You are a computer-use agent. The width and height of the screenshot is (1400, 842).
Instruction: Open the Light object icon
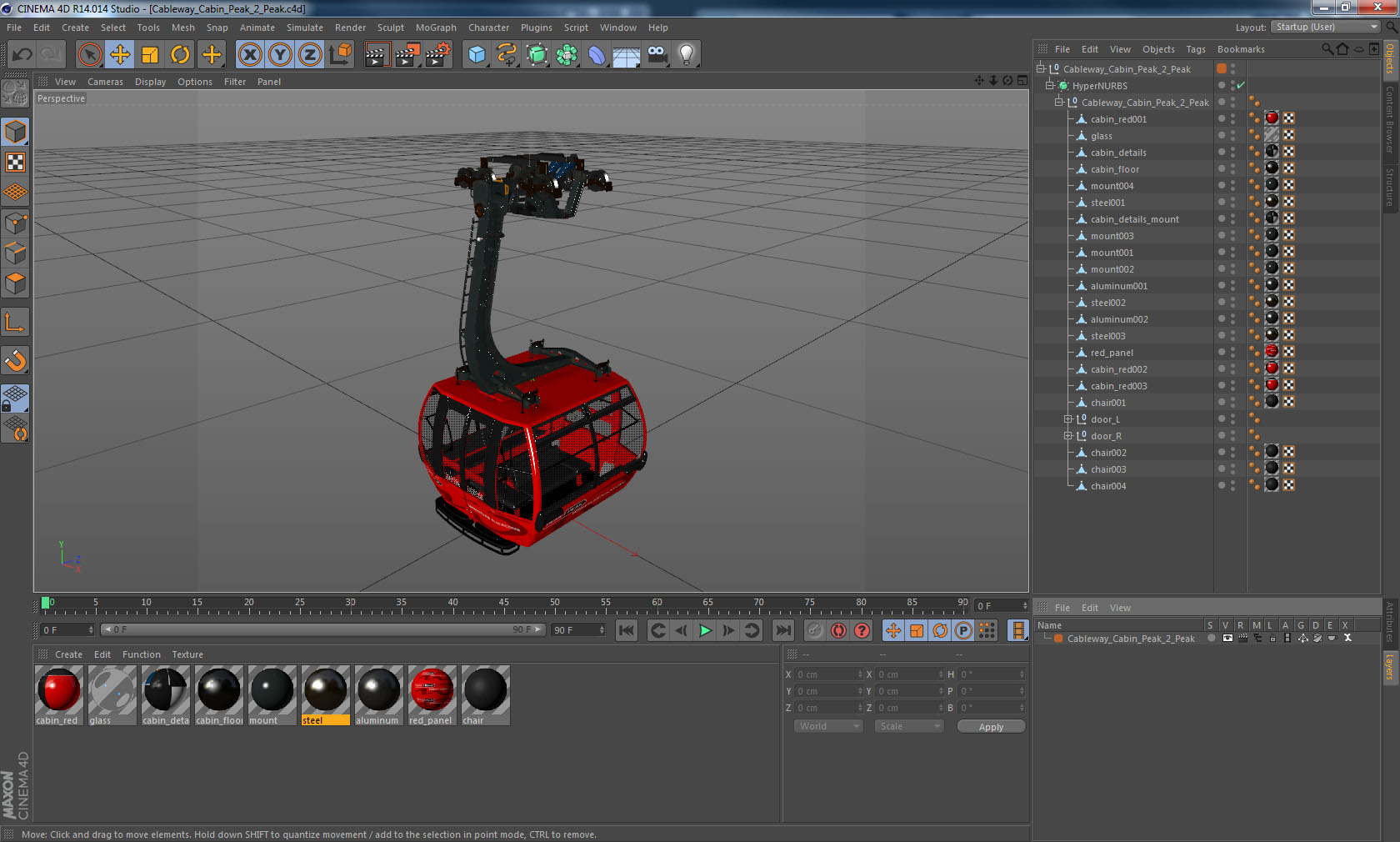pyautogui.click(x=687, y=55)
